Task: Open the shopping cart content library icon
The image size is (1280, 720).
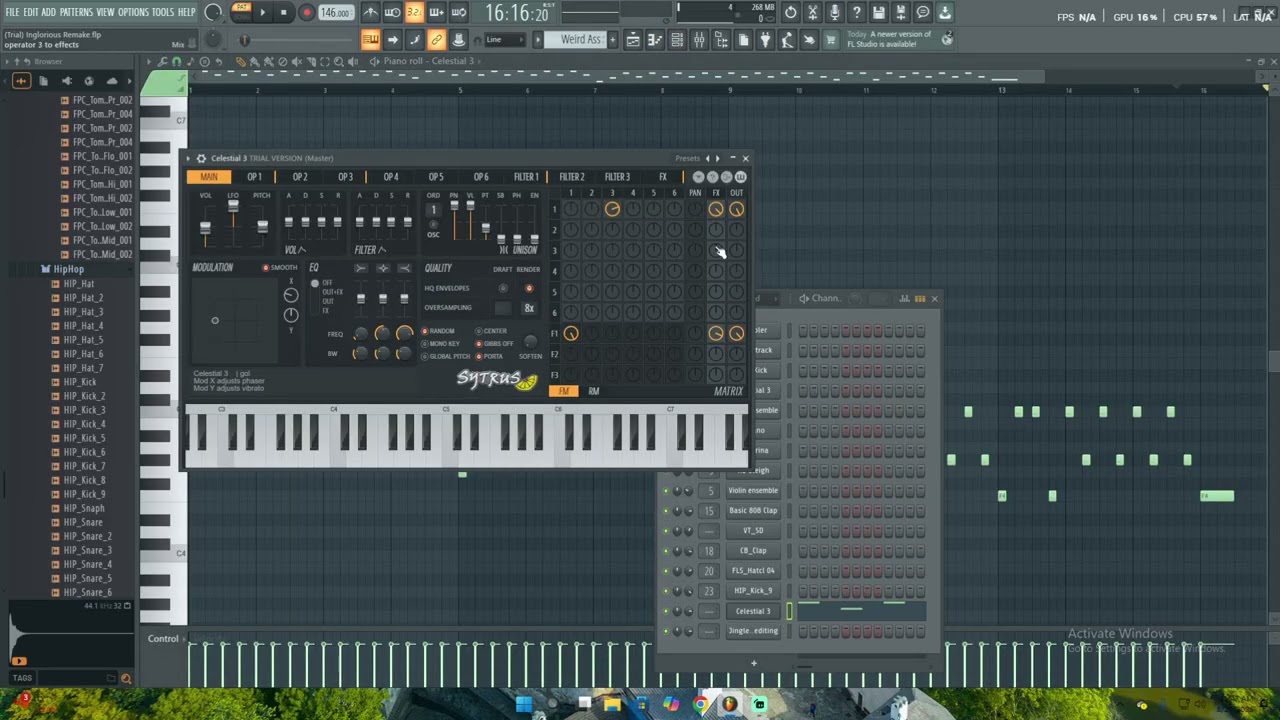Action: (830, 40)
